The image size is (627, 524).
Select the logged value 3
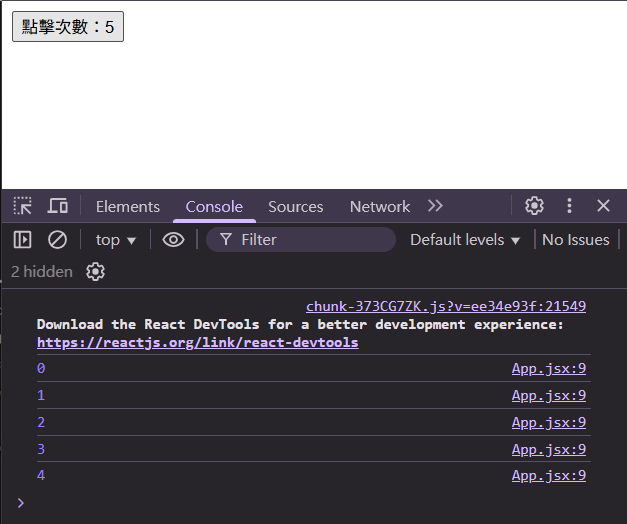(41, 449)
